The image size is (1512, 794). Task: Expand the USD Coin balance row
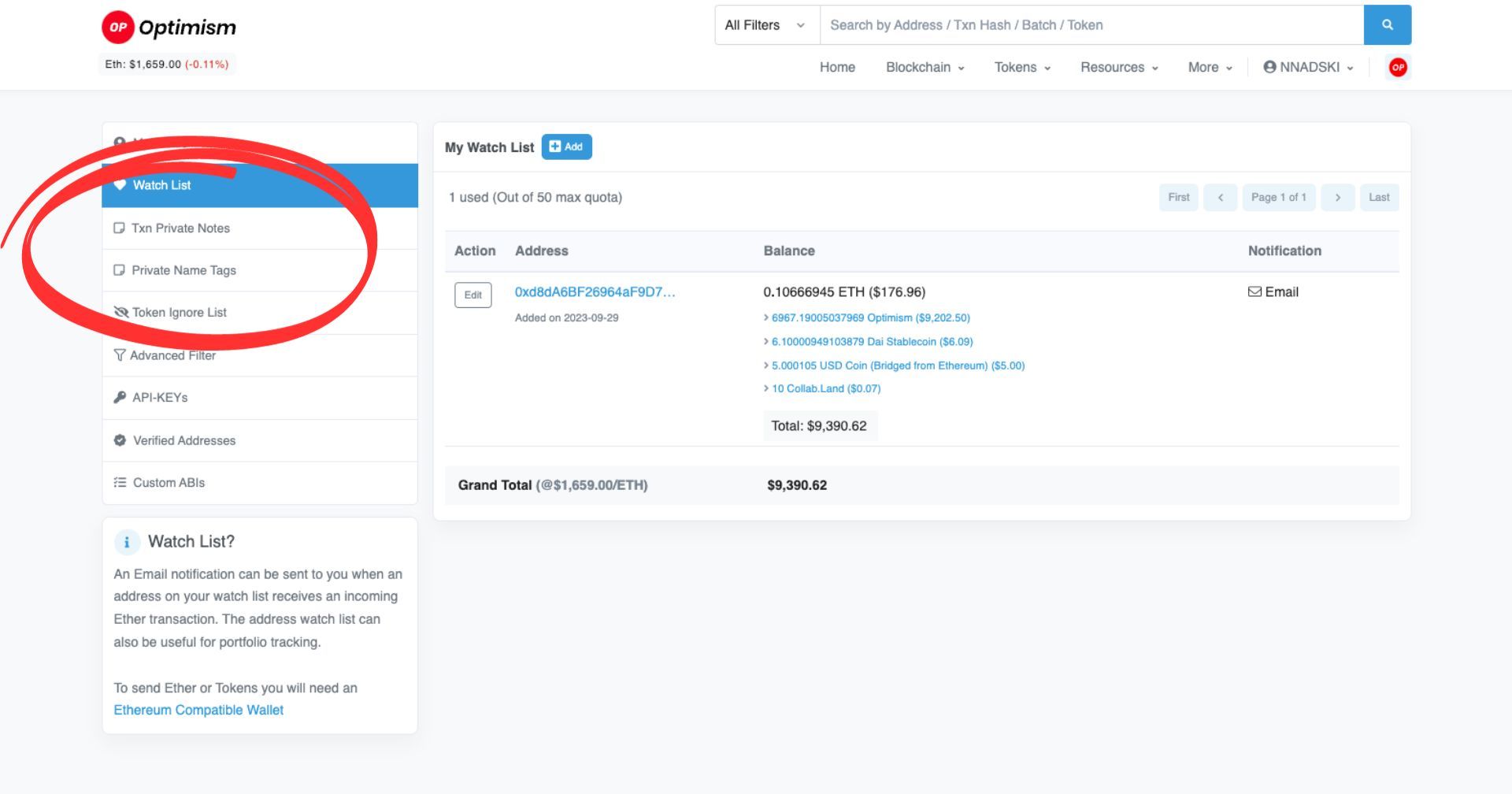766,365
